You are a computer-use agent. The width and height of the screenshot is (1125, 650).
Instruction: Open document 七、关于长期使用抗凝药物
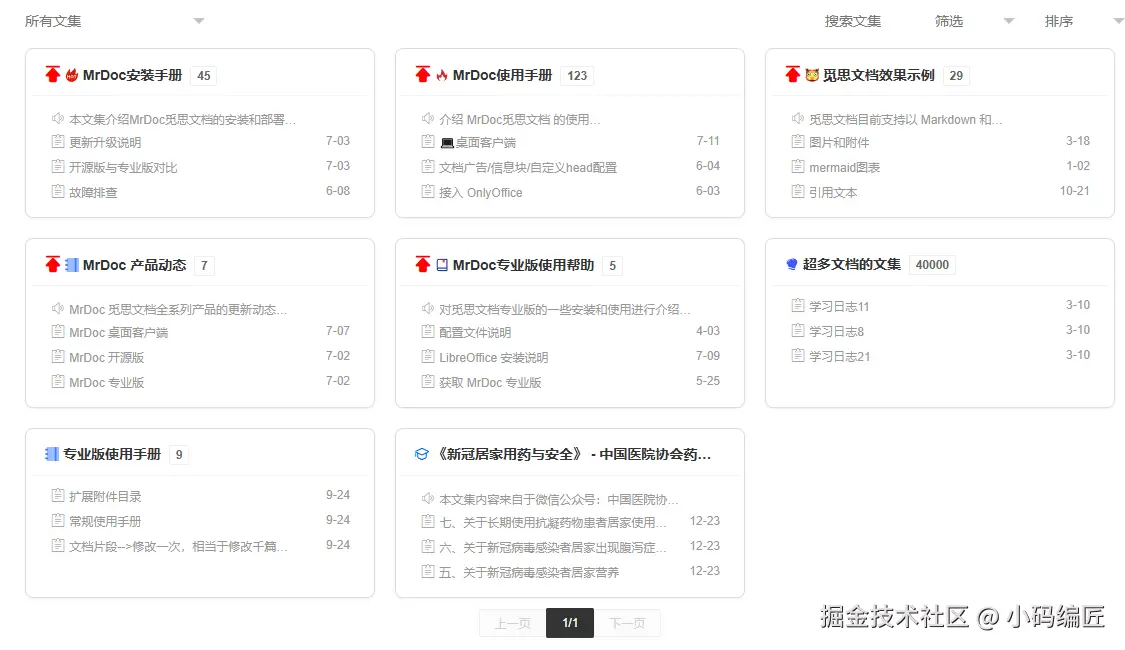click(552, 522)
